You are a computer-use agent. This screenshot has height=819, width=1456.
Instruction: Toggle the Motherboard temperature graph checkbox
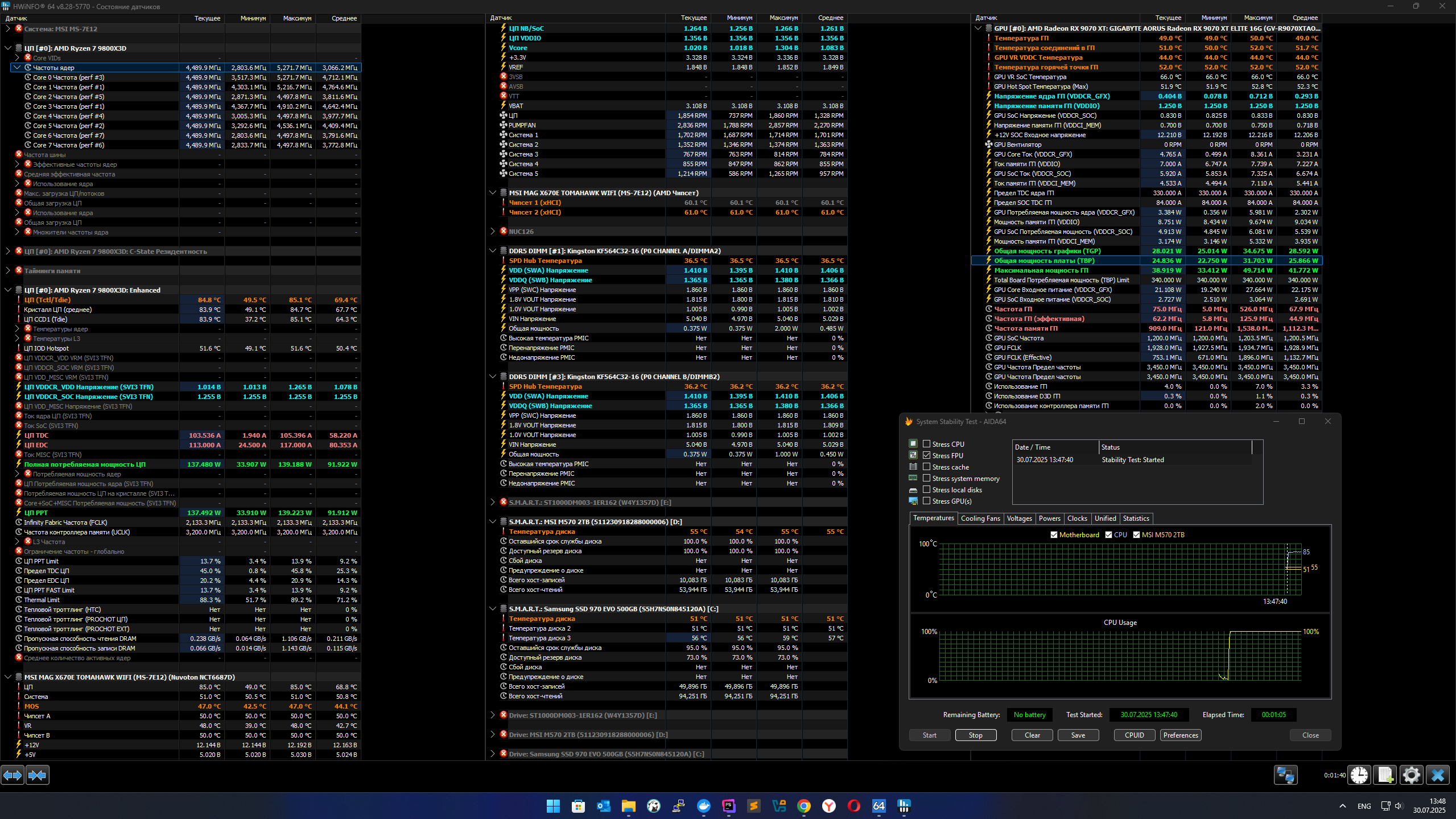1054,534
